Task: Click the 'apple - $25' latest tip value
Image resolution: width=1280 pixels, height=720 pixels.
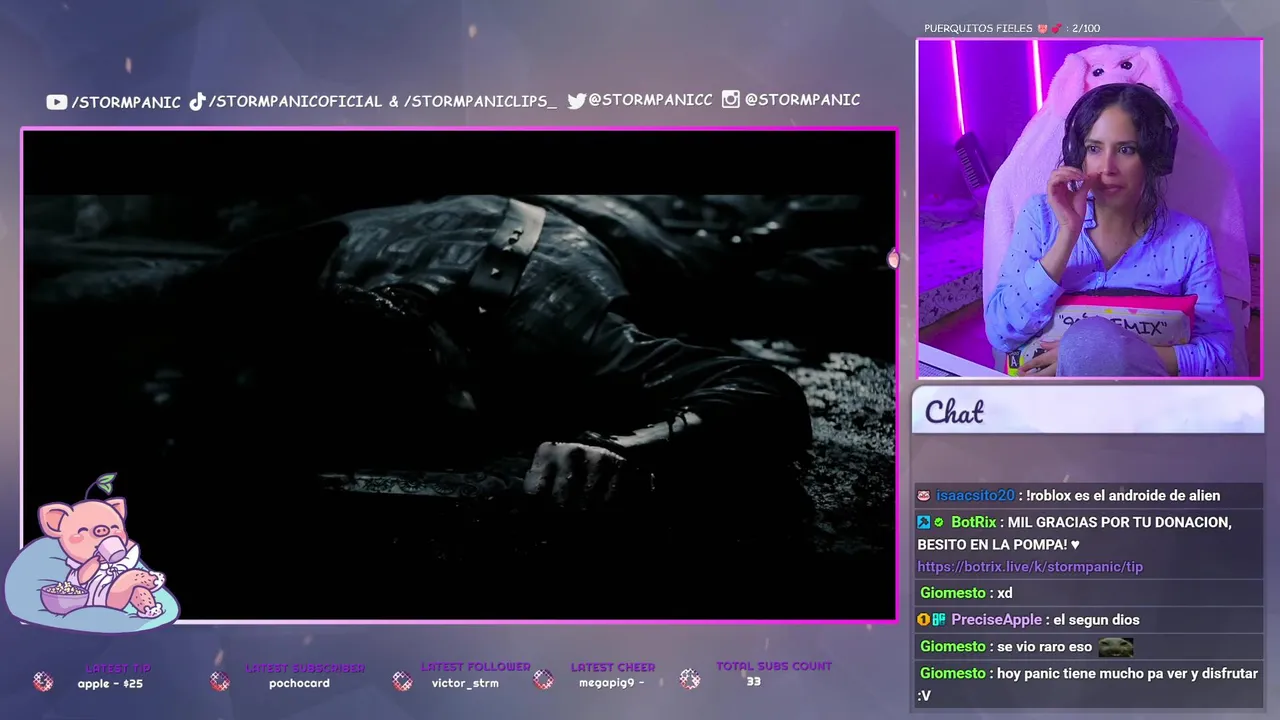Action: [110, 684]
